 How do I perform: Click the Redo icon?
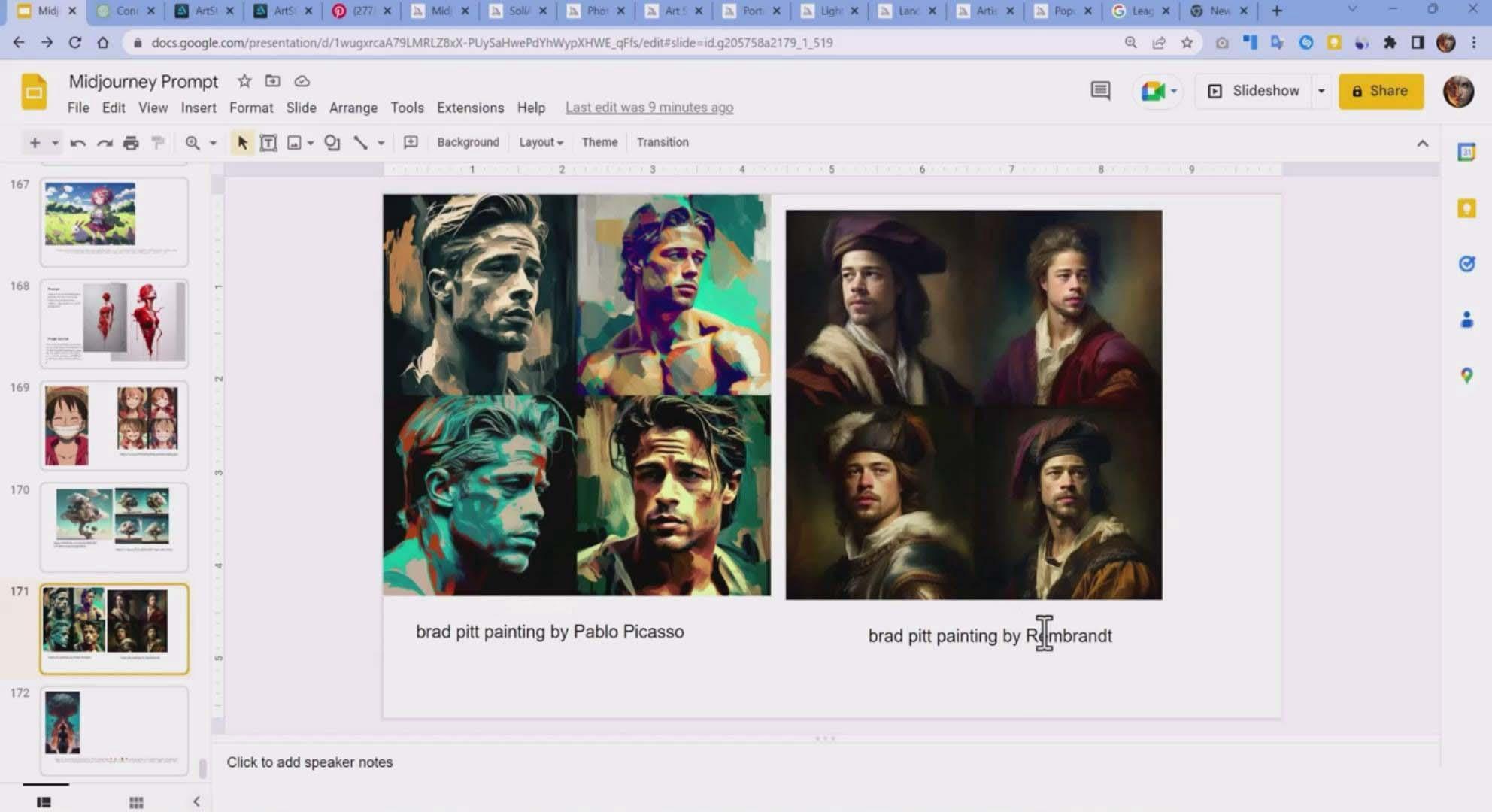pyautogui.click(x=105, y=142)
